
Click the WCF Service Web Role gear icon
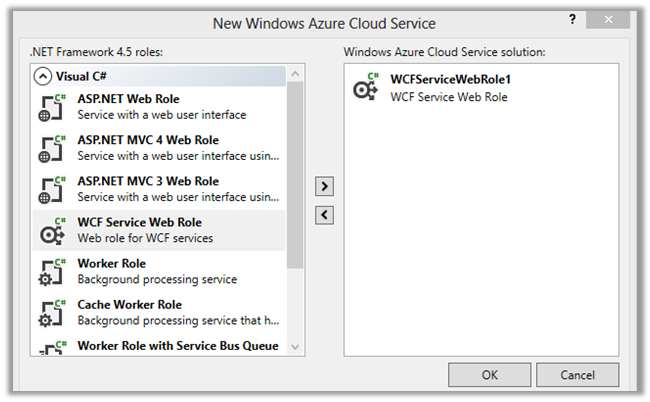52,230
